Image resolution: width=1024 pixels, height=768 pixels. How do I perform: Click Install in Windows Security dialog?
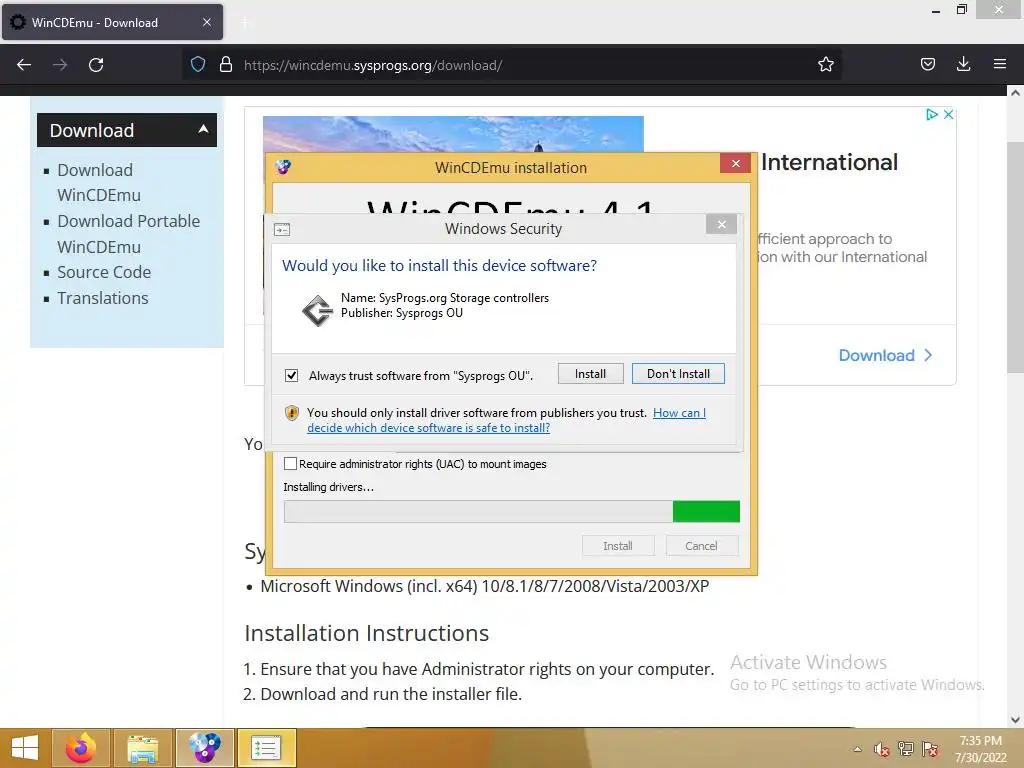(x=590, y=374)
